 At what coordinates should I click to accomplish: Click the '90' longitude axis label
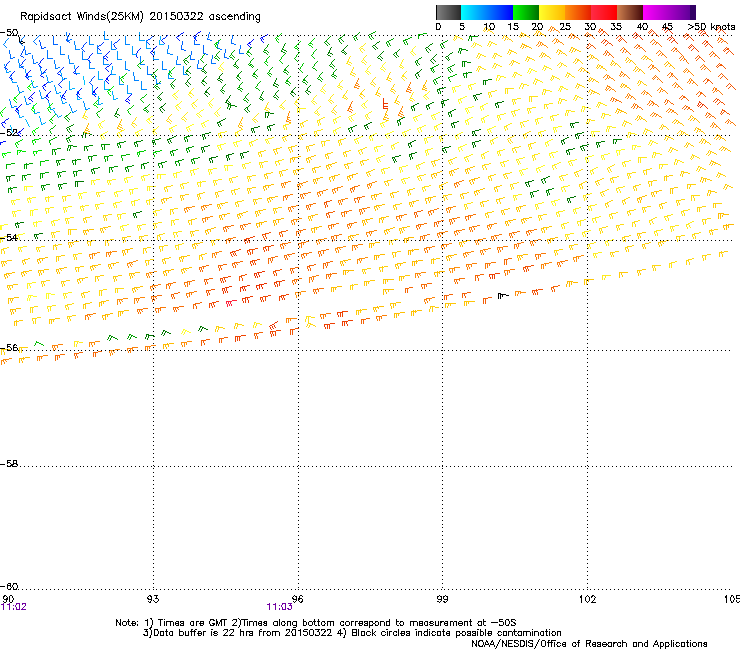point(8,599)
